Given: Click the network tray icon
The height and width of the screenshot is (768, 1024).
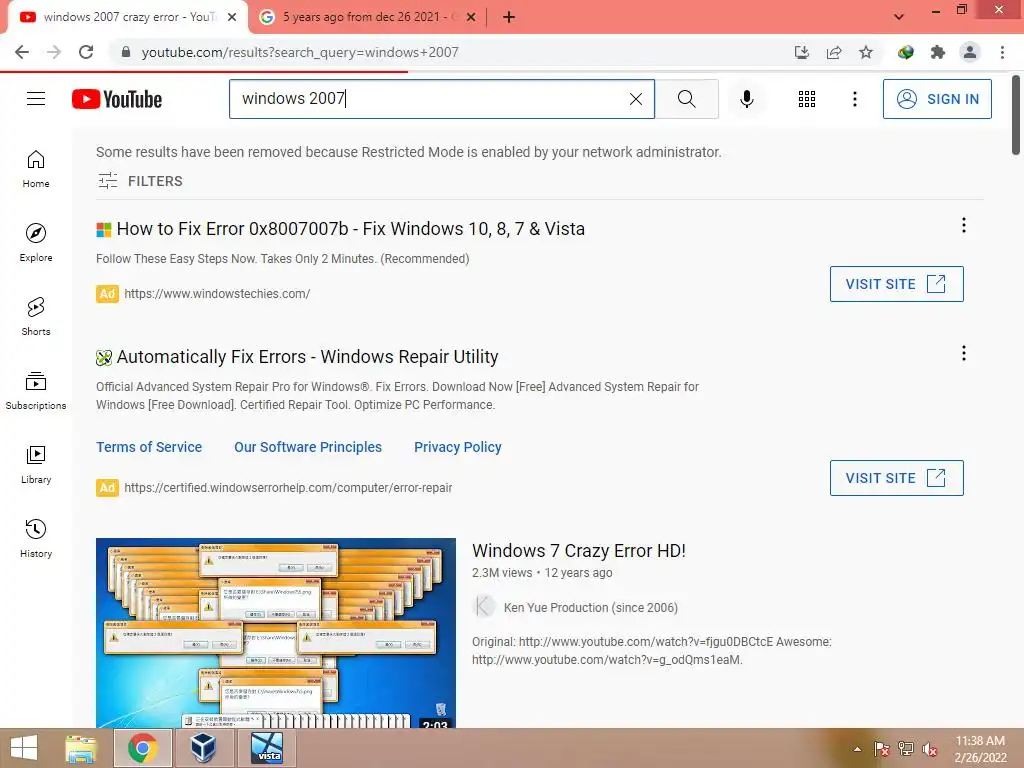Looking at the screenshot, I should (906, 749).
